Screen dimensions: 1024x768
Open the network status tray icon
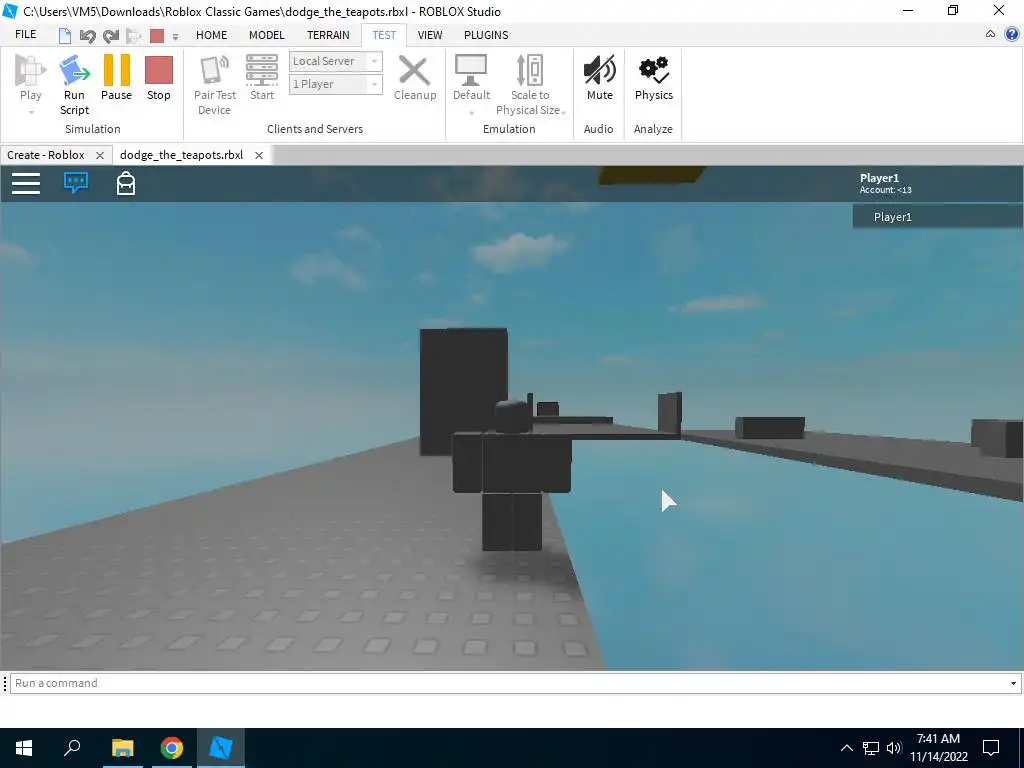pos(871,748)
